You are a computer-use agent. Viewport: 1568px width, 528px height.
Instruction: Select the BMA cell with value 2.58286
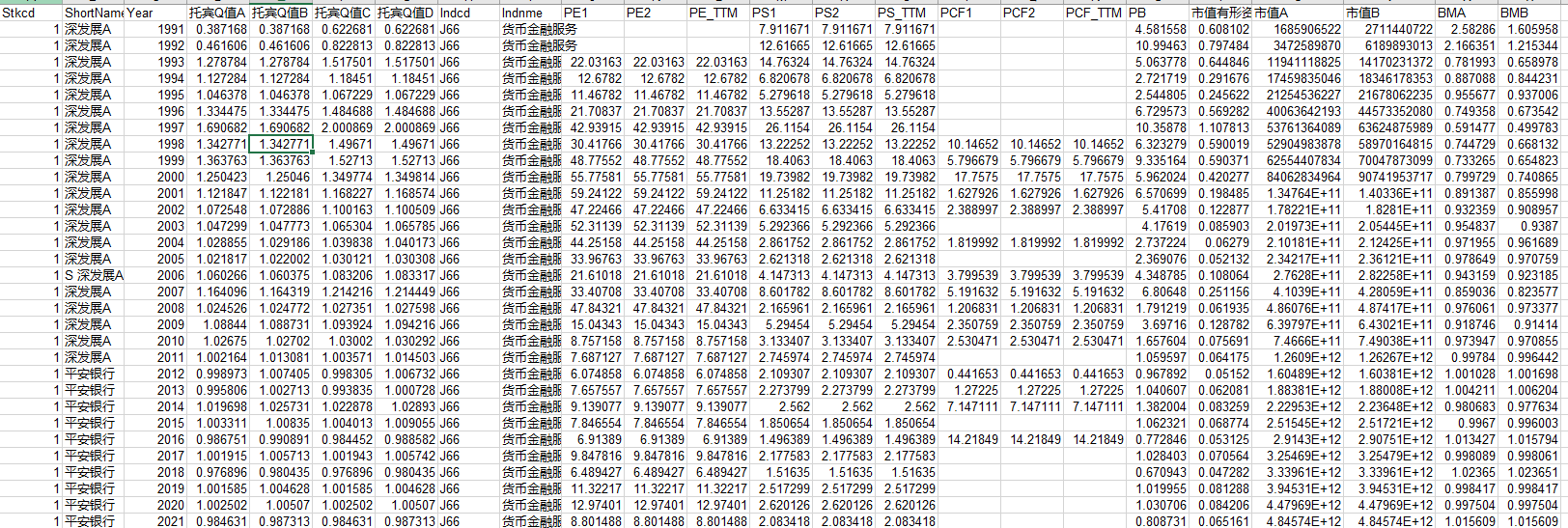pos(1467,29)
